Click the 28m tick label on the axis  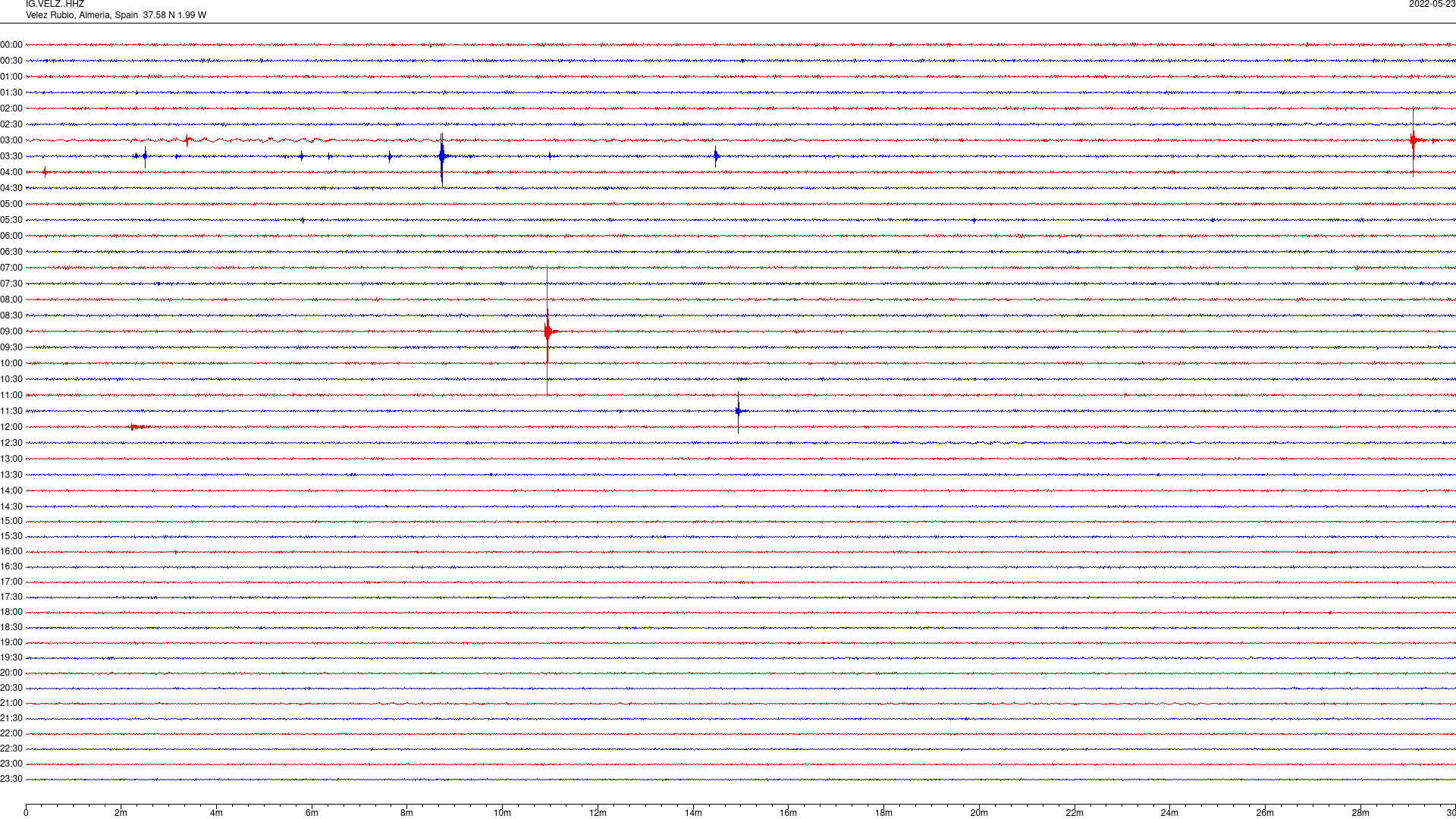pos(1360,813)
